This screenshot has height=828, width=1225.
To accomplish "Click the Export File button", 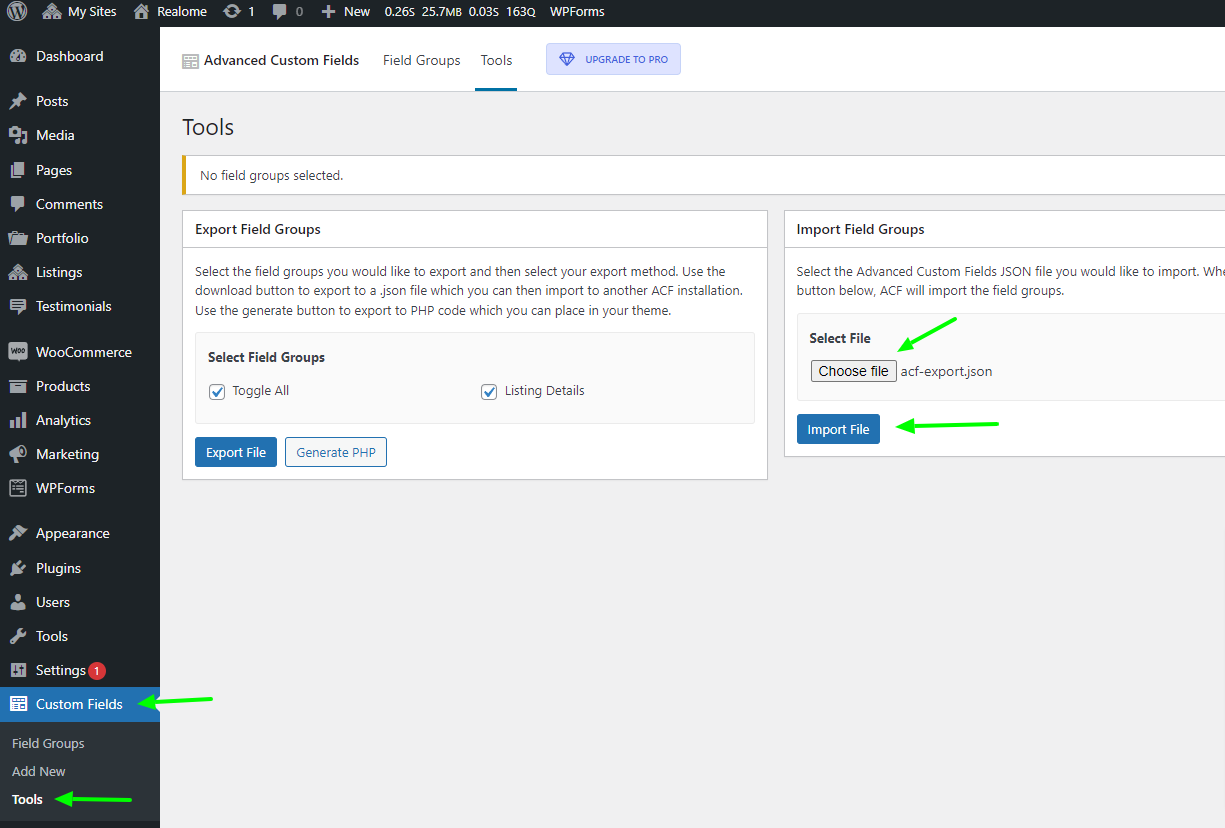I will click(235, 452).
